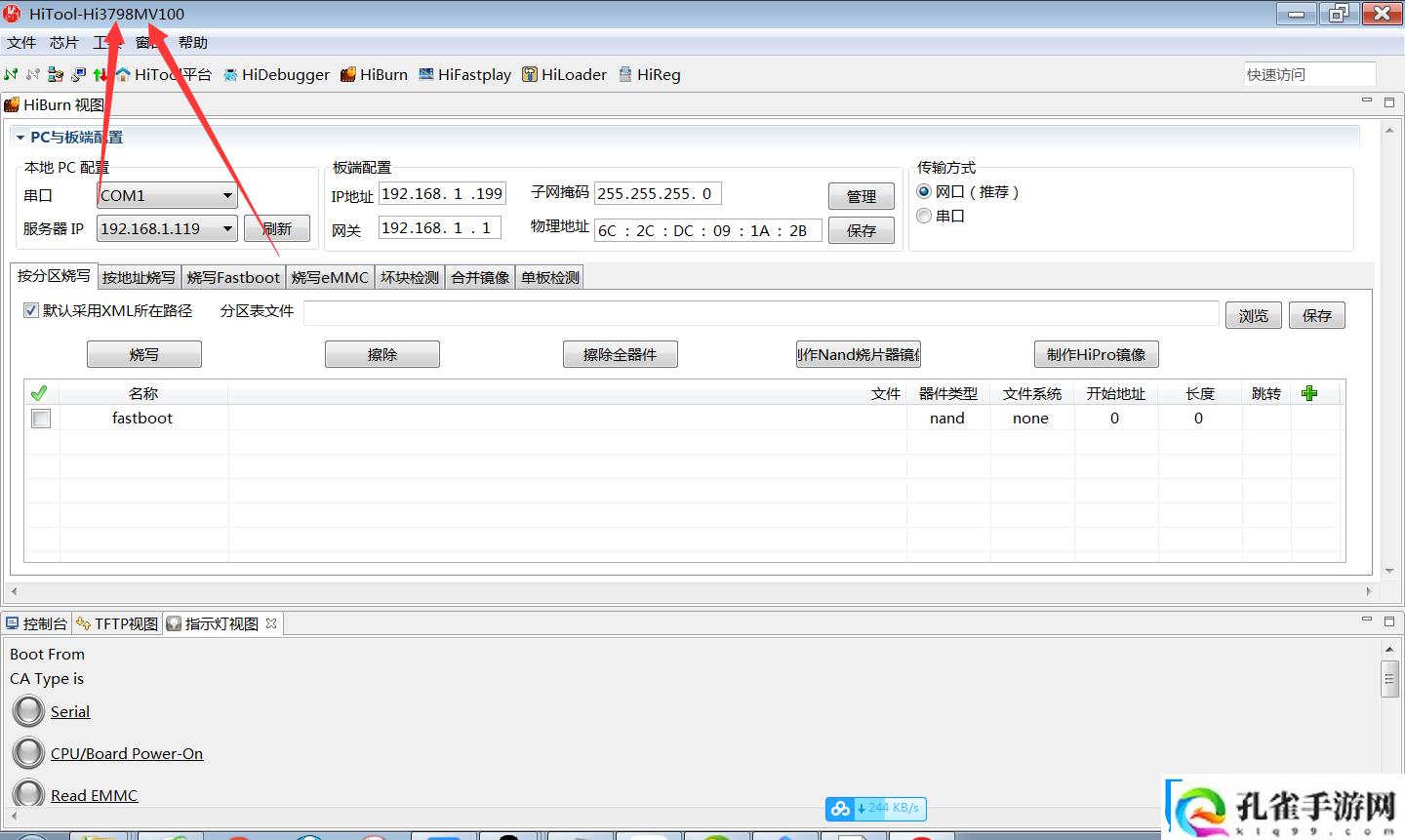
Task: Open the HiLoader perspective
Action: point(564,74)
